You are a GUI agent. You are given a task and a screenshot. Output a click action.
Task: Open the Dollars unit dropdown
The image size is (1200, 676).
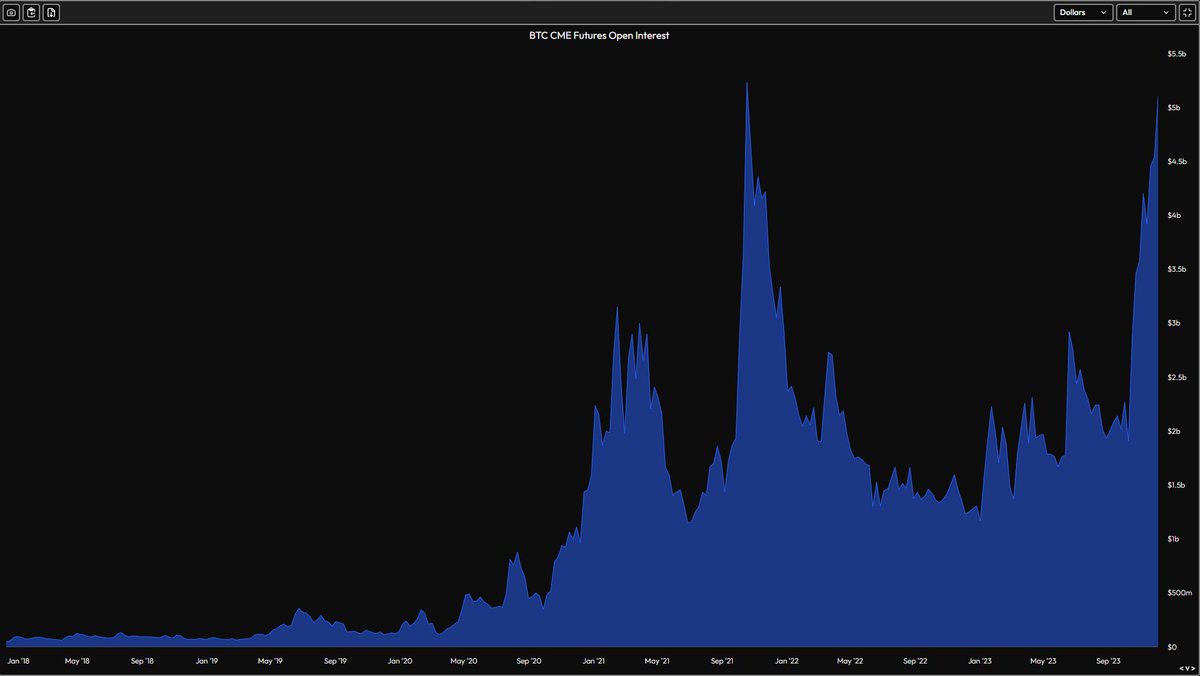[x=1084, y=13]
